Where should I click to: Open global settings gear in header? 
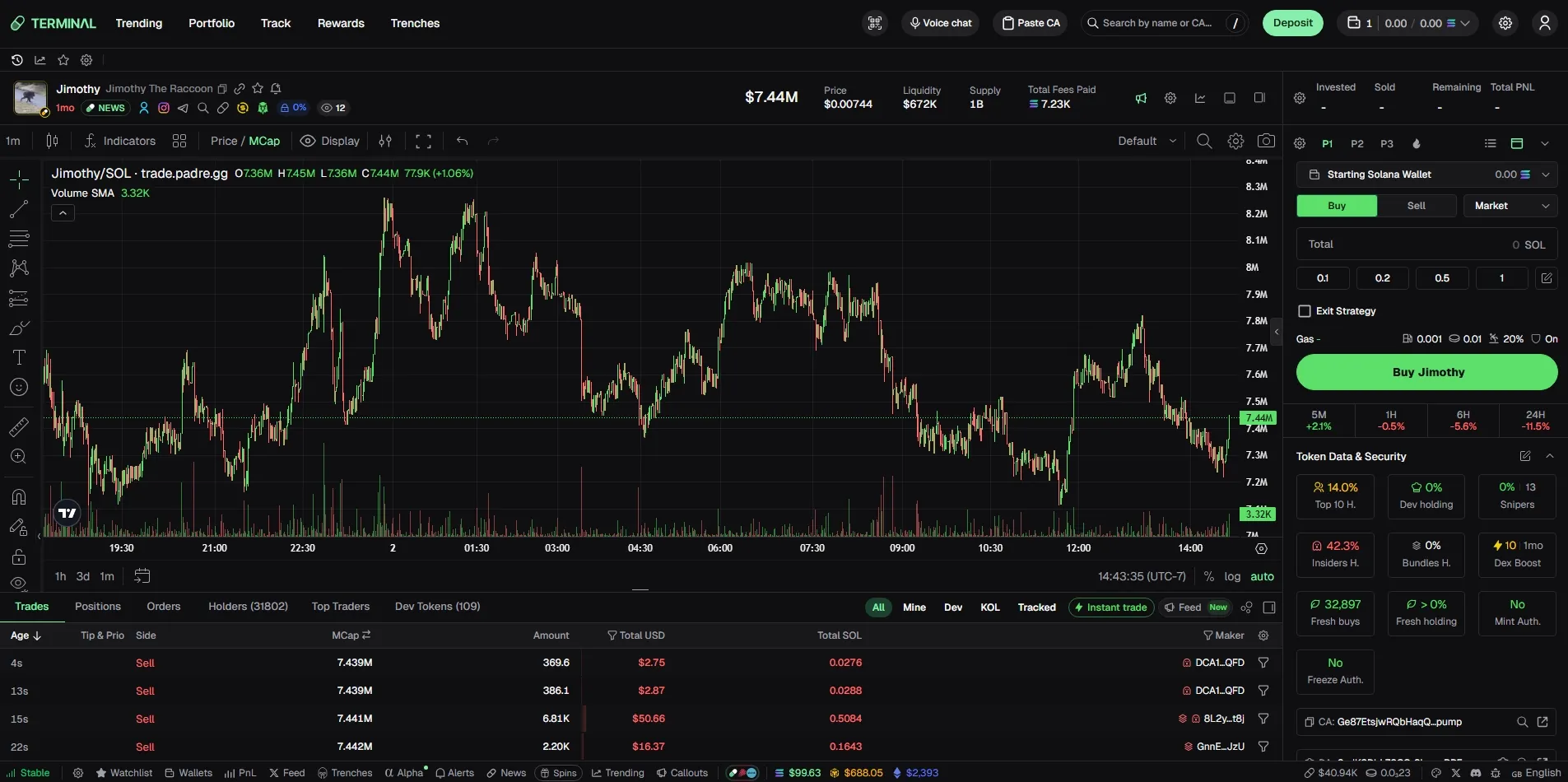coord(1505,23)
